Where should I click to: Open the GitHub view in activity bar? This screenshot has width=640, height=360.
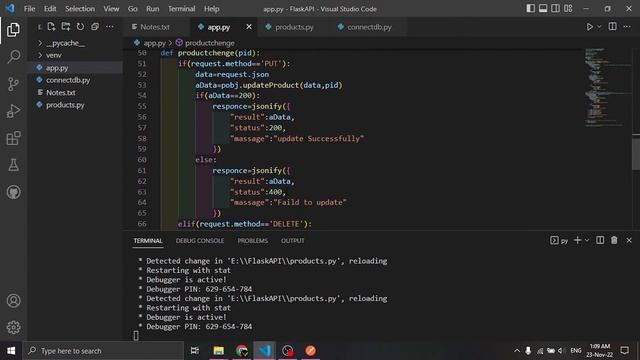[x=13, y=192]
